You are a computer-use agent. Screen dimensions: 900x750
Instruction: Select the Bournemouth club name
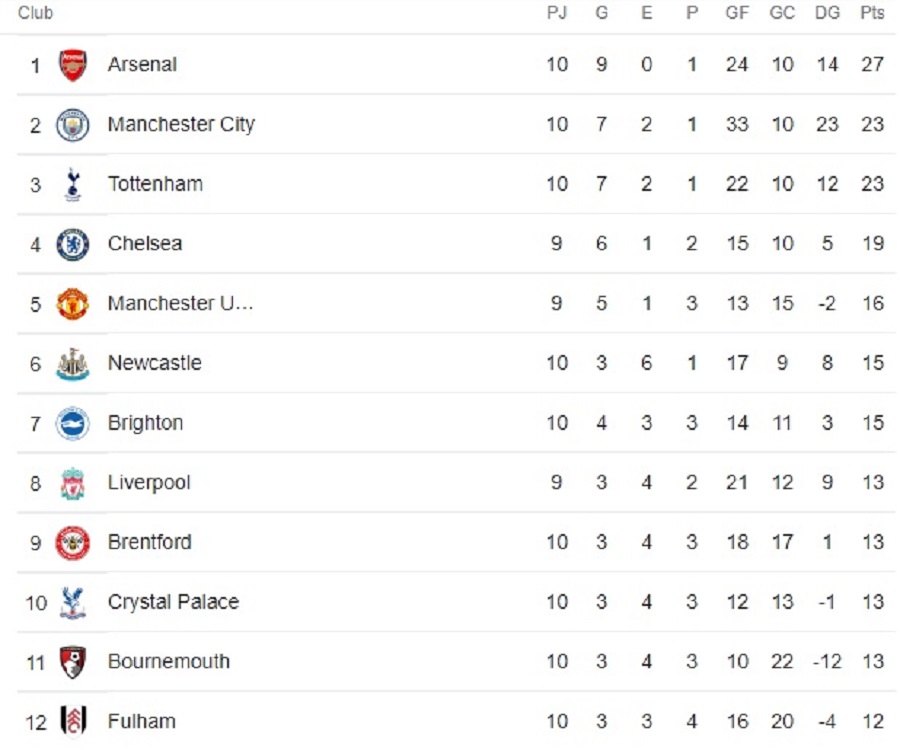click(168, 662)
